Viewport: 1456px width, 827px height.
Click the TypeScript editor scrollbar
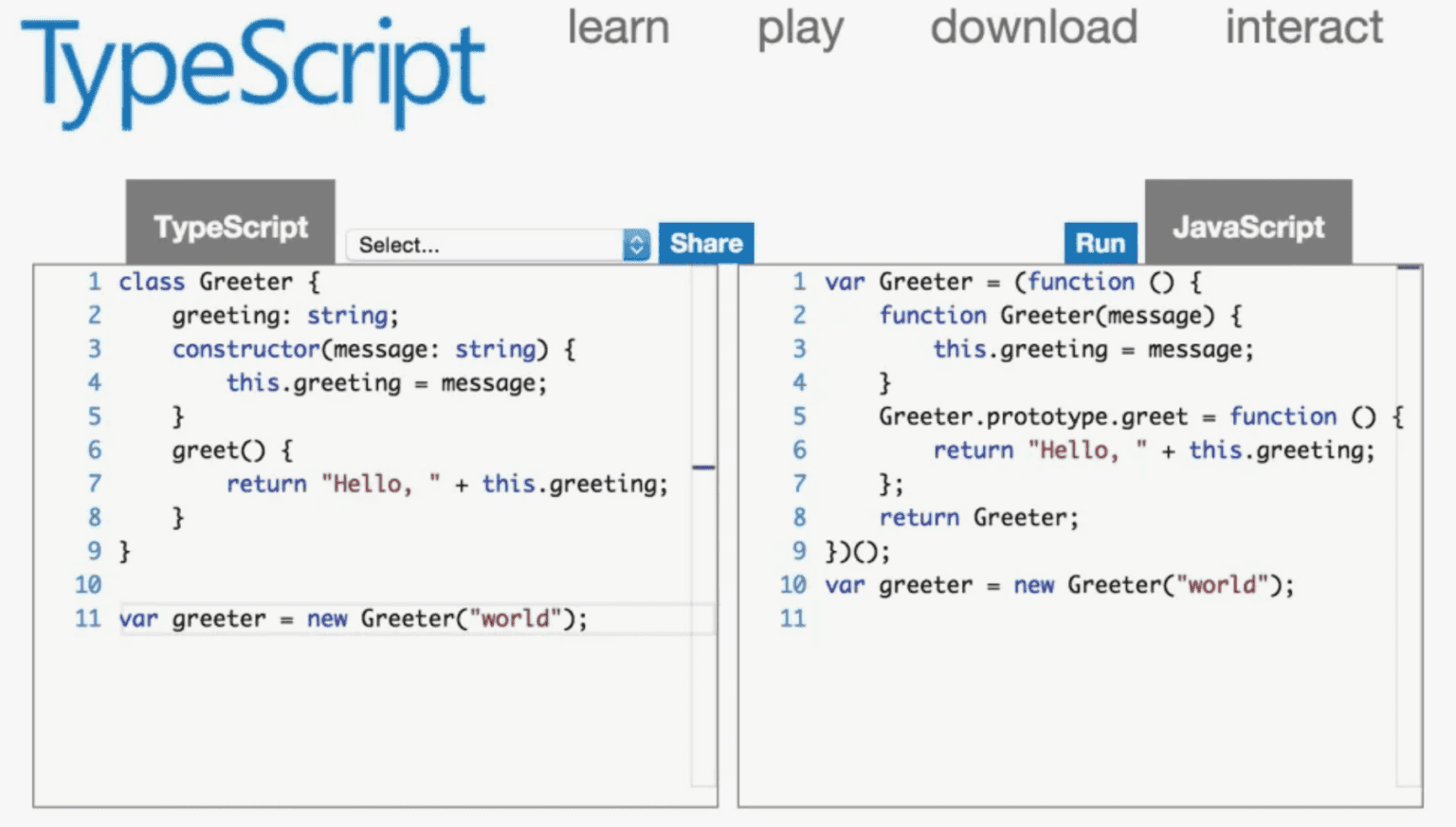pyautogui.click(x=704, y=467)
